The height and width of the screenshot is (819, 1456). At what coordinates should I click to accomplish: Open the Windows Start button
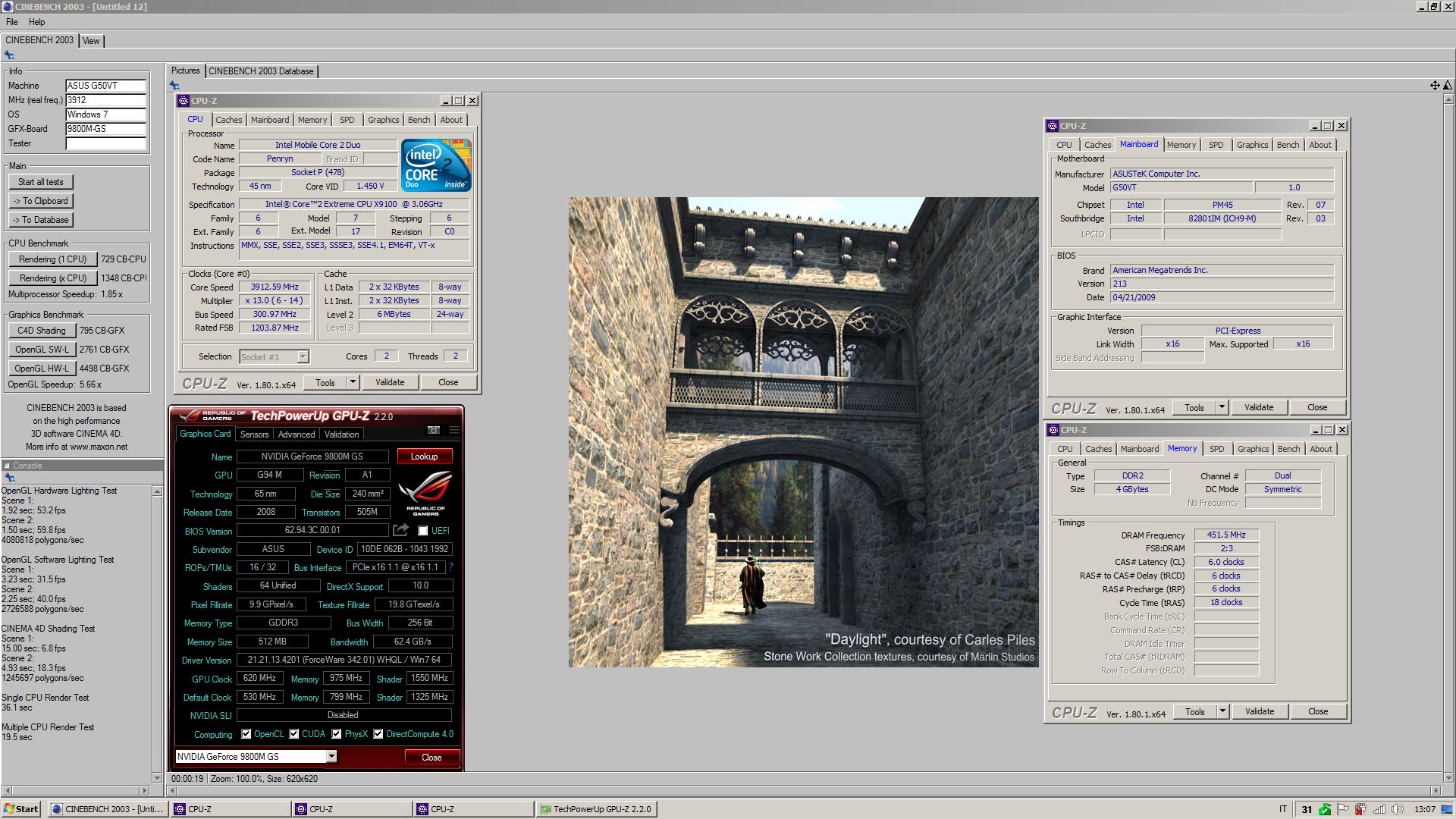[20, 809]
